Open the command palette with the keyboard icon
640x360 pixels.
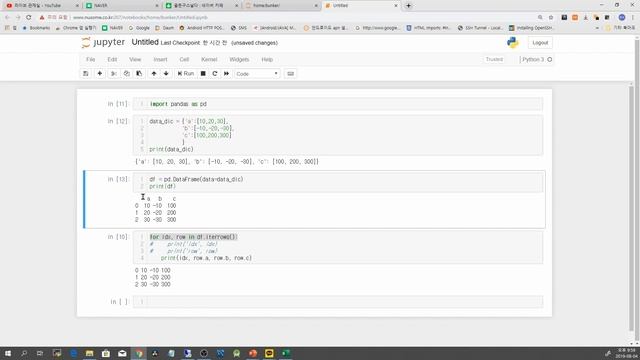coord(291,73)
